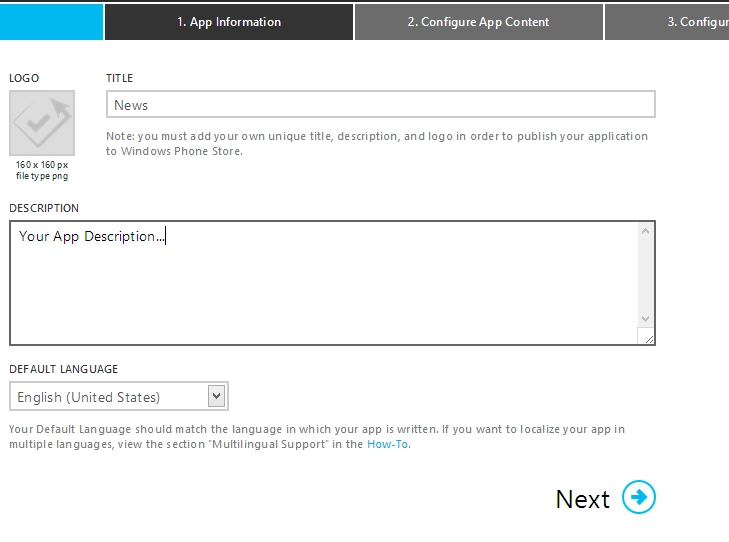Click the logo placeholder image
This screenshot has width=729, height=542.
42,123
